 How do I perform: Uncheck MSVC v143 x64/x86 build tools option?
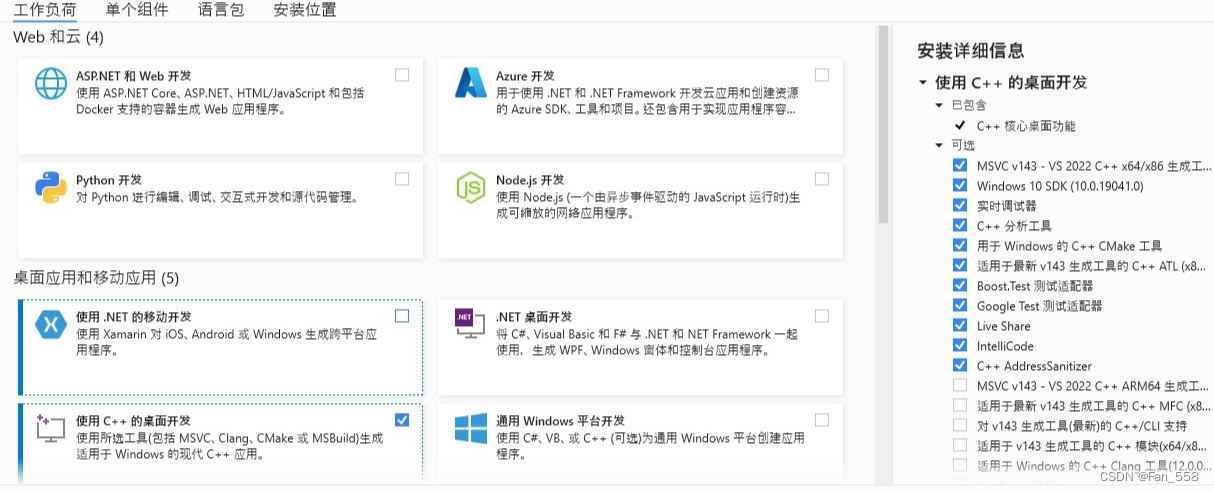(x=960, y=165)
